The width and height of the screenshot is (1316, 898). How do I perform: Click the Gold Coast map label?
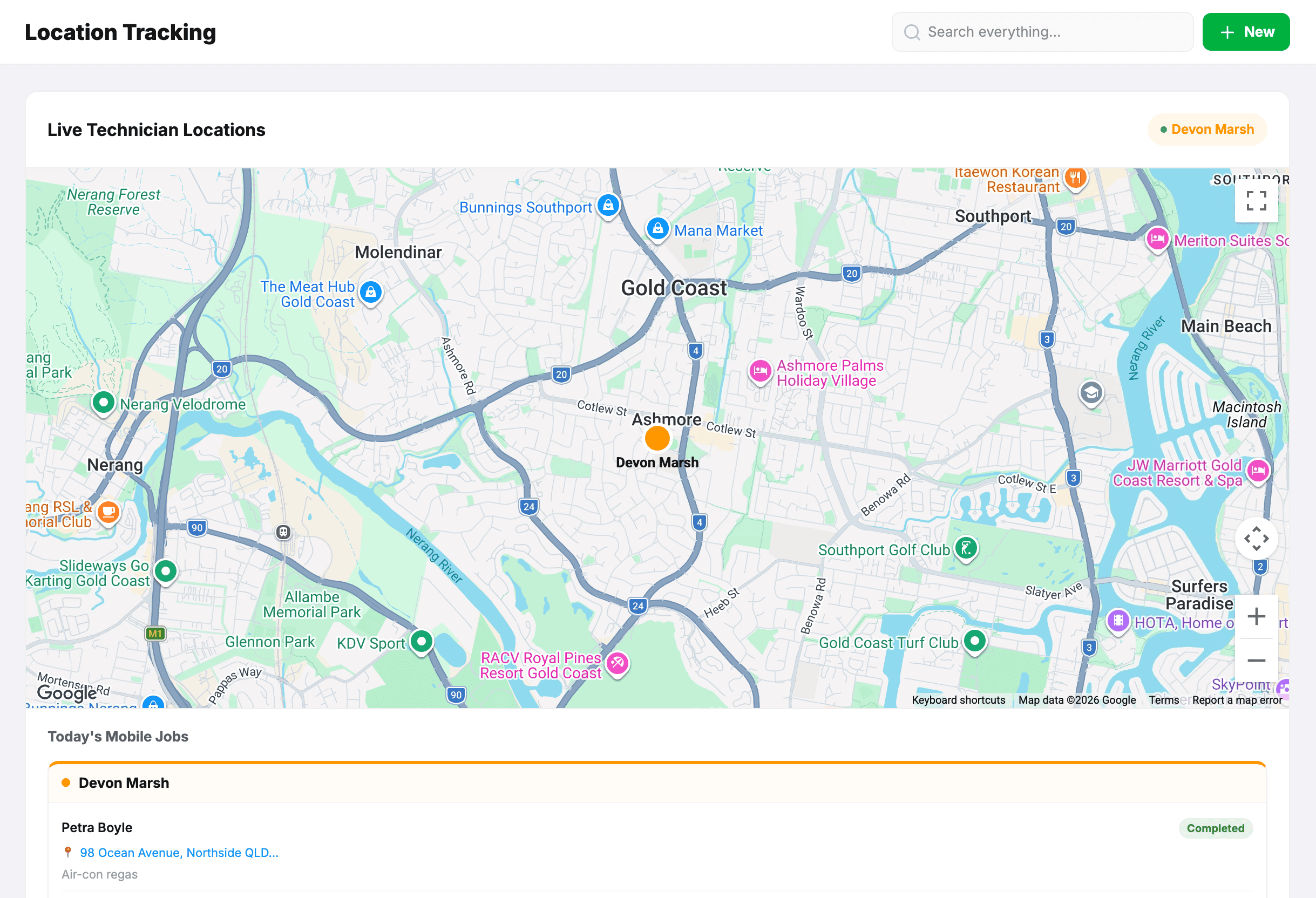coord(673,288)
